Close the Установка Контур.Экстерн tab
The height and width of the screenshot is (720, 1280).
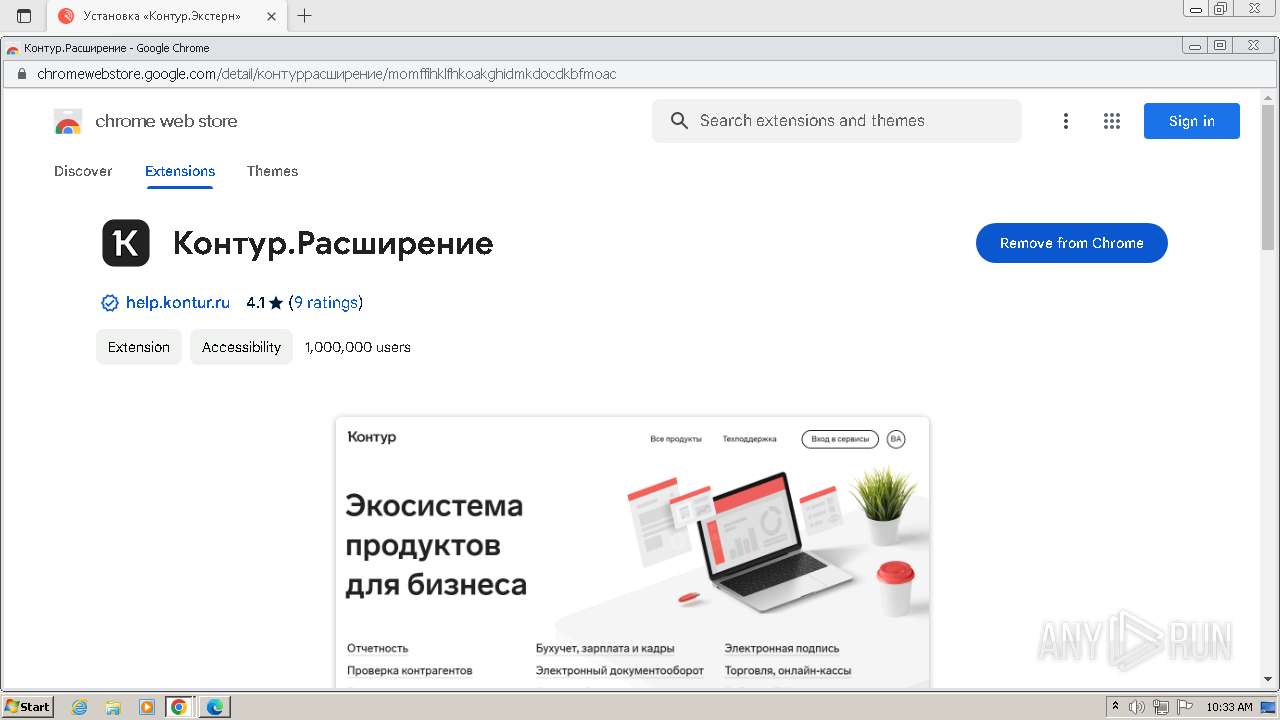pos(271,16)
